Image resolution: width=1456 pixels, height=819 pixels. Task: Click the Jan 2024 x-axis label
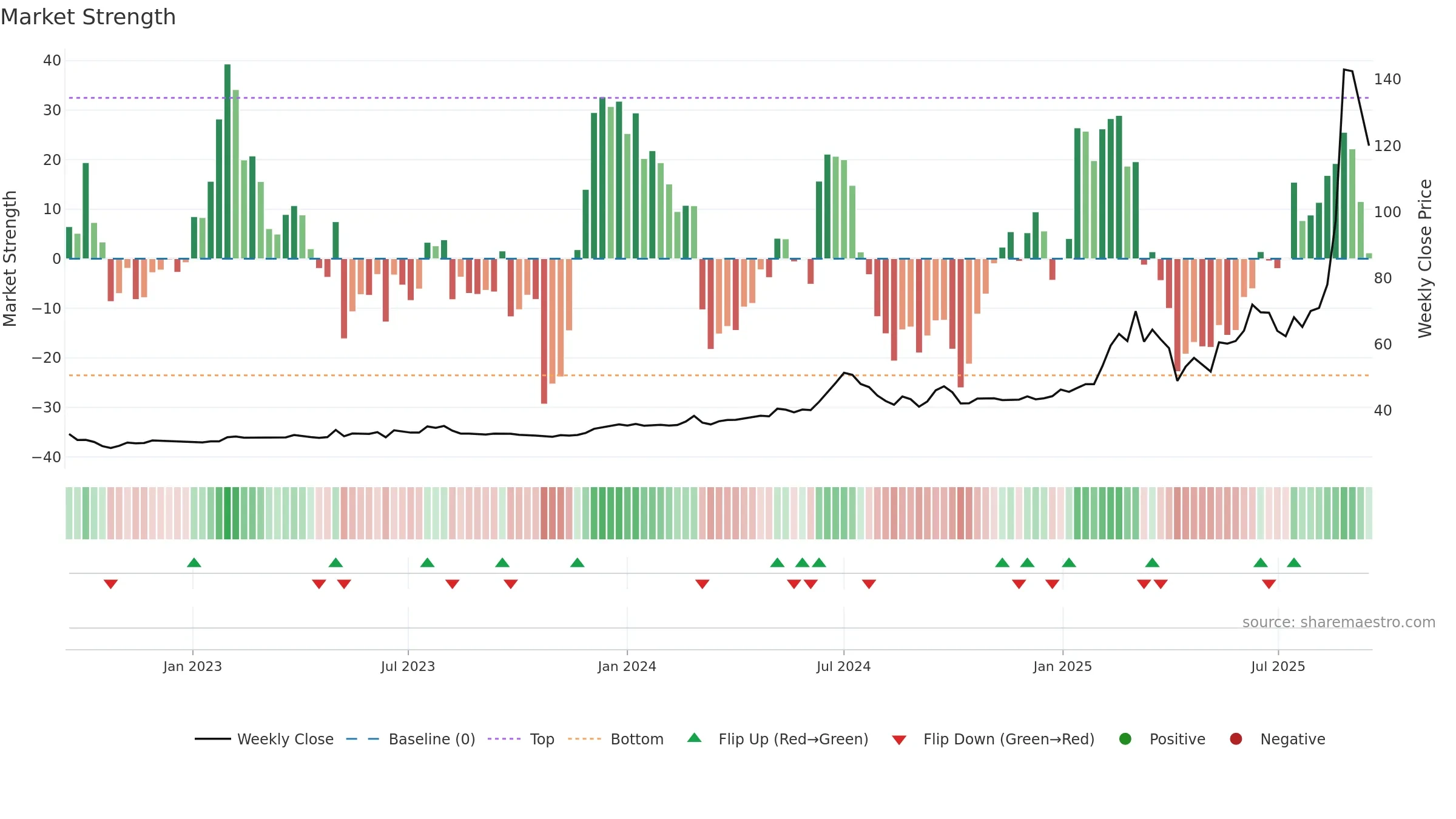point(627,667)
